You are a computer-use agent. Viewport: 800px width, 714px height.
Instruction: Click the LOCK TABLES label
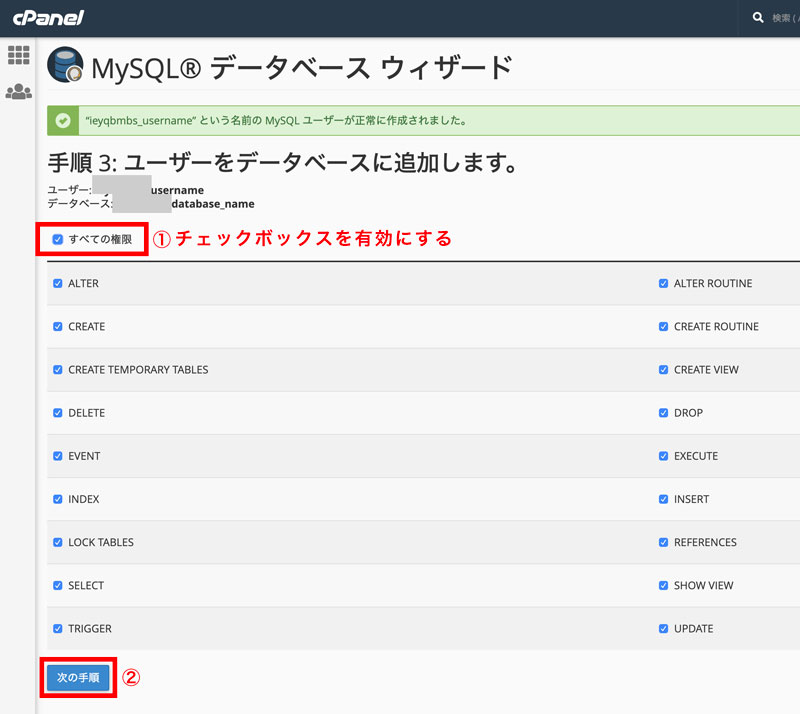pyautogui.click(x=101, y=542)
